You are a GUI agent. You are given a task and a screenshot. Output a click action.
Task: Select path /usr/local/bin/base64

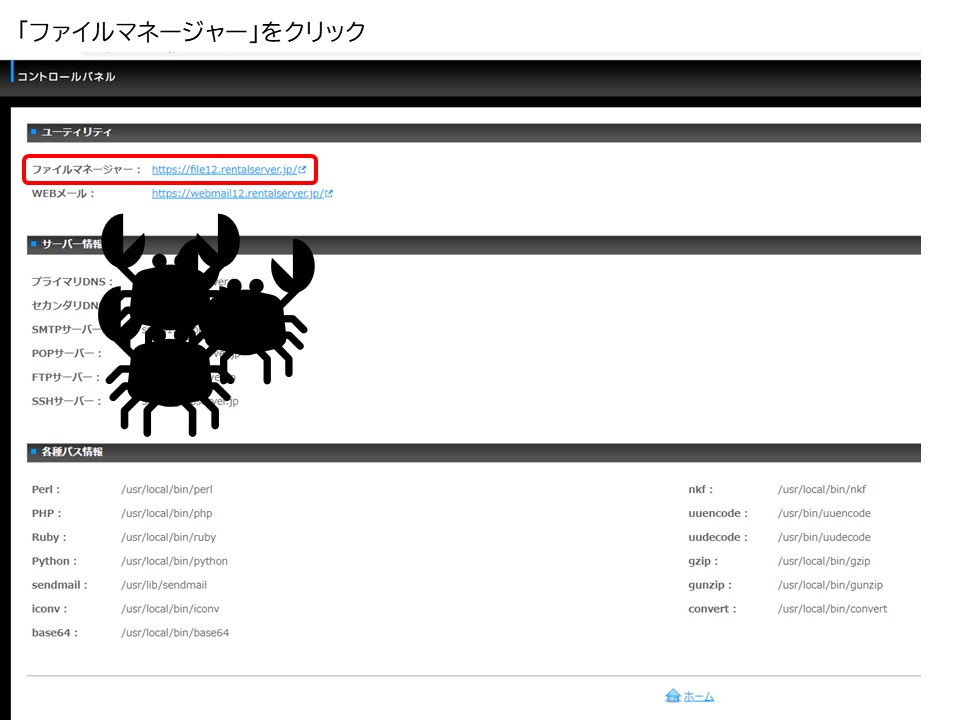coord(175,632)
